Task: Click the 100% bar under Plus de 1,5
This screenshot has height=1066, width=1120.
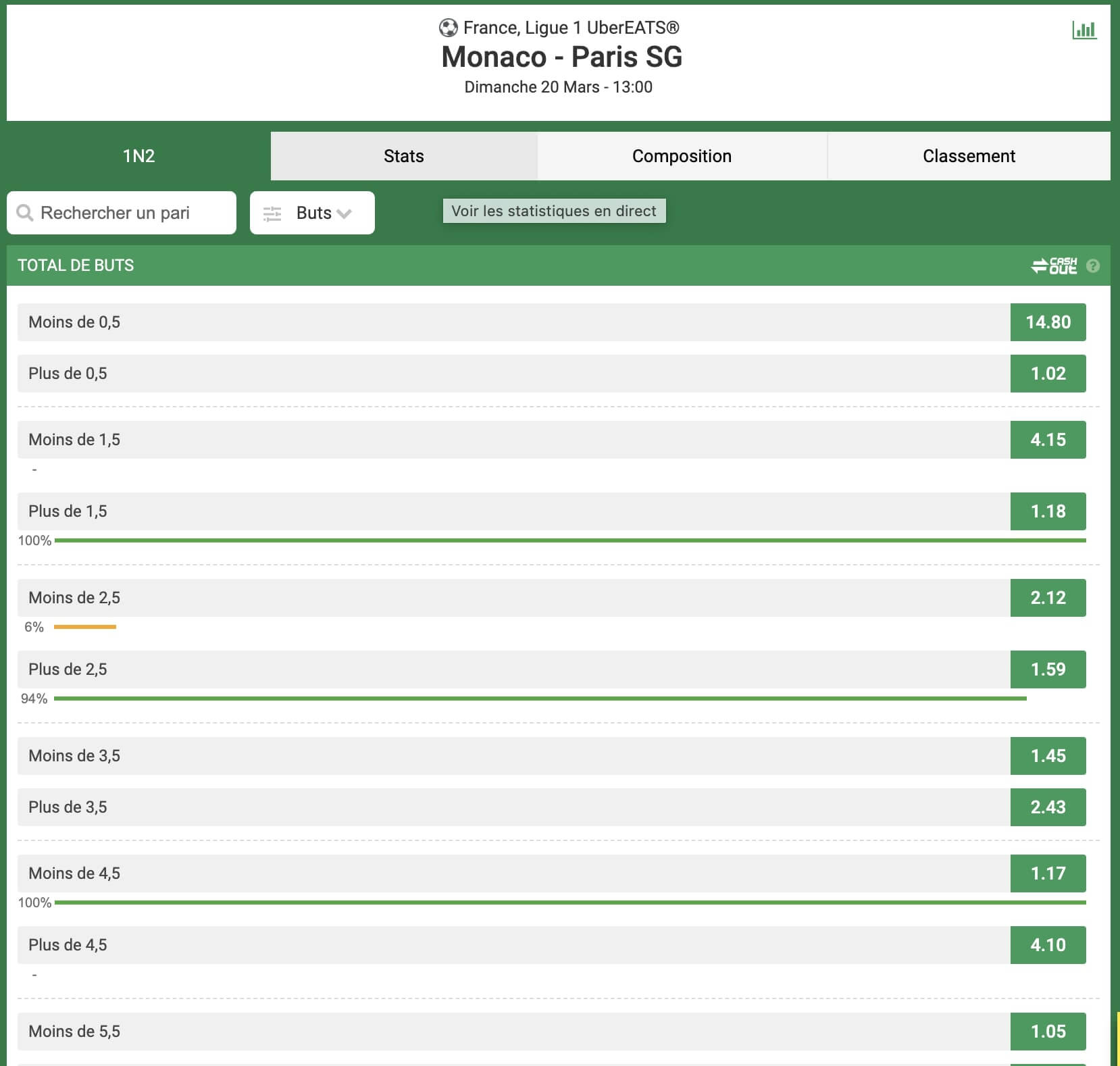Action: [570, 540]
